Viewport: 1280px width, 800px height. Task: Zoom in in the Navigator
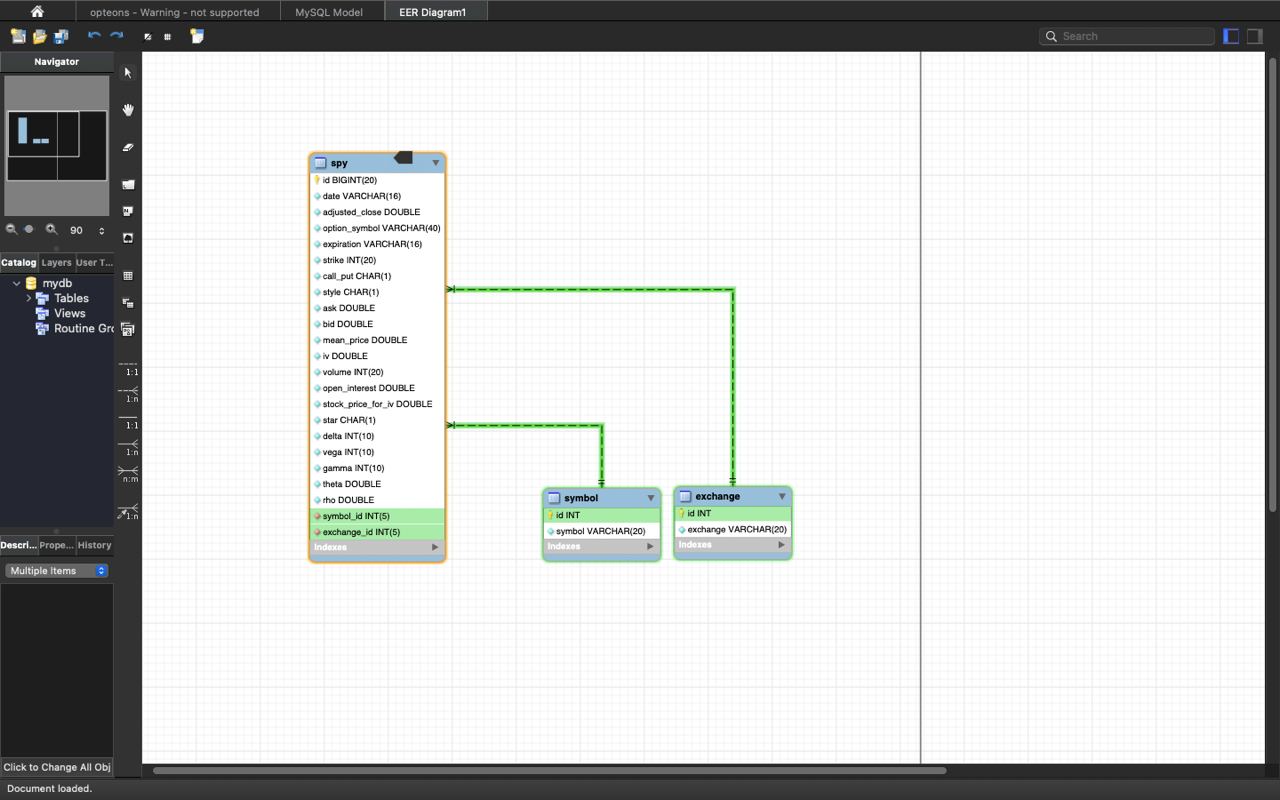tap(51, 229)
